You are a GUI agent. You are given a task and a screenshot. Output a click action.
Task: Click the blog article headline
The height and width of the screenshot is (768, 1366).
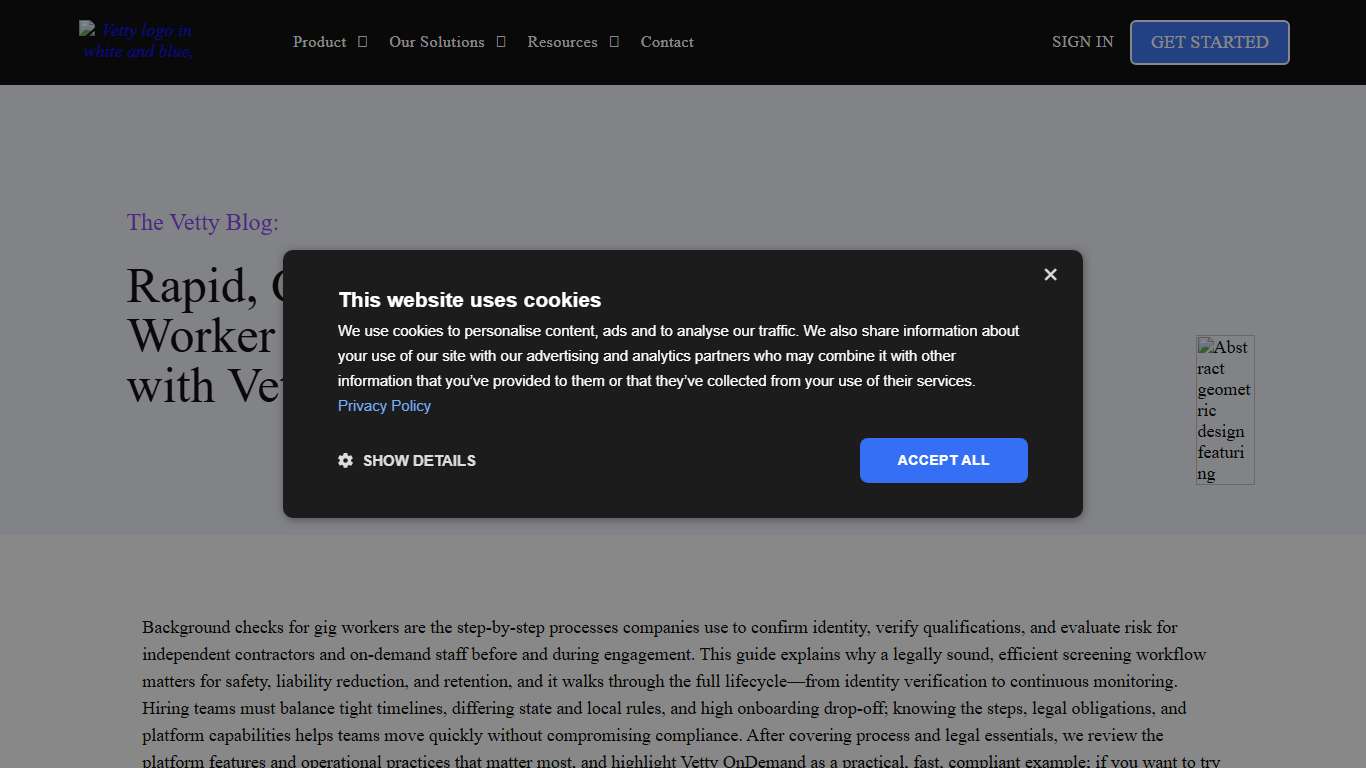200,336
